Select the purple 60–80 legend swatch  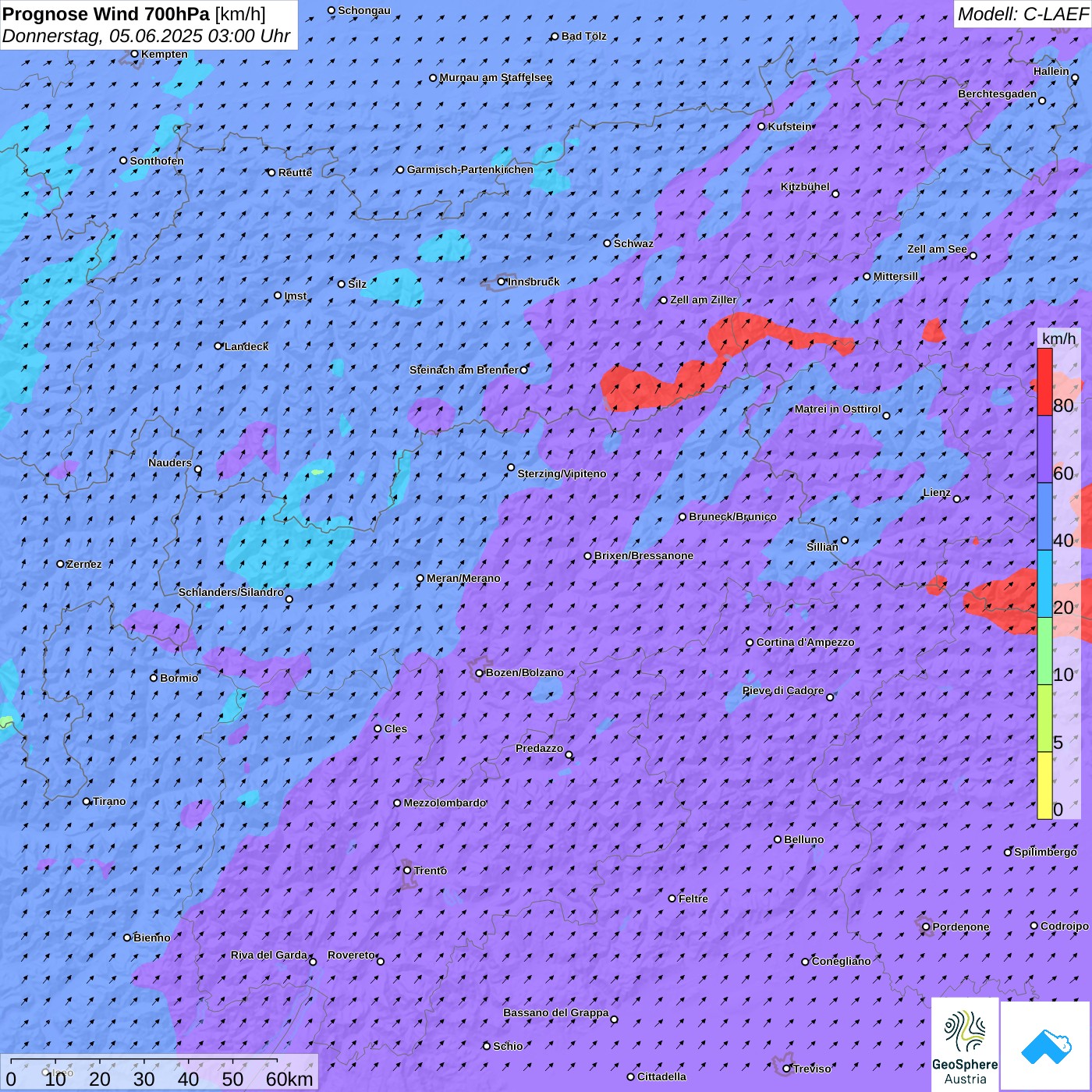coord(1044,449)
